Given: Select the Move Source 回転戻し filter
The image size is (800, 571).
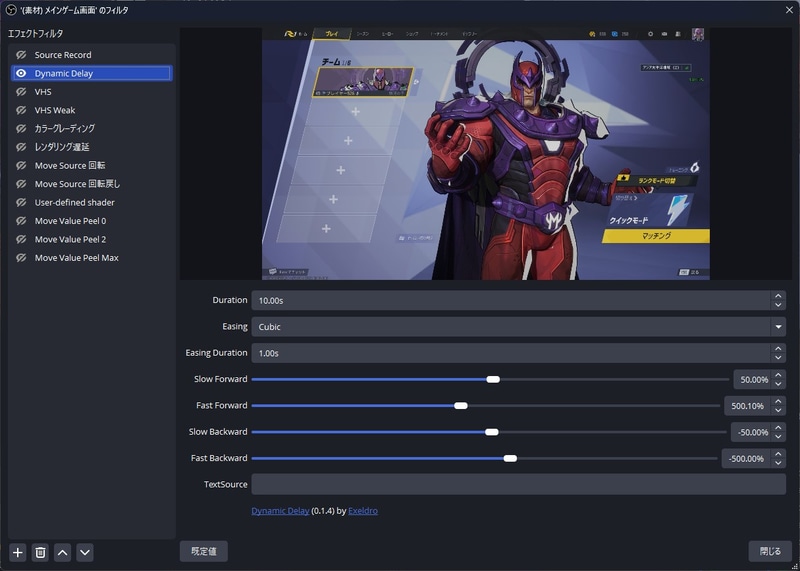Looking at the screenshot, I should (92, 184).
